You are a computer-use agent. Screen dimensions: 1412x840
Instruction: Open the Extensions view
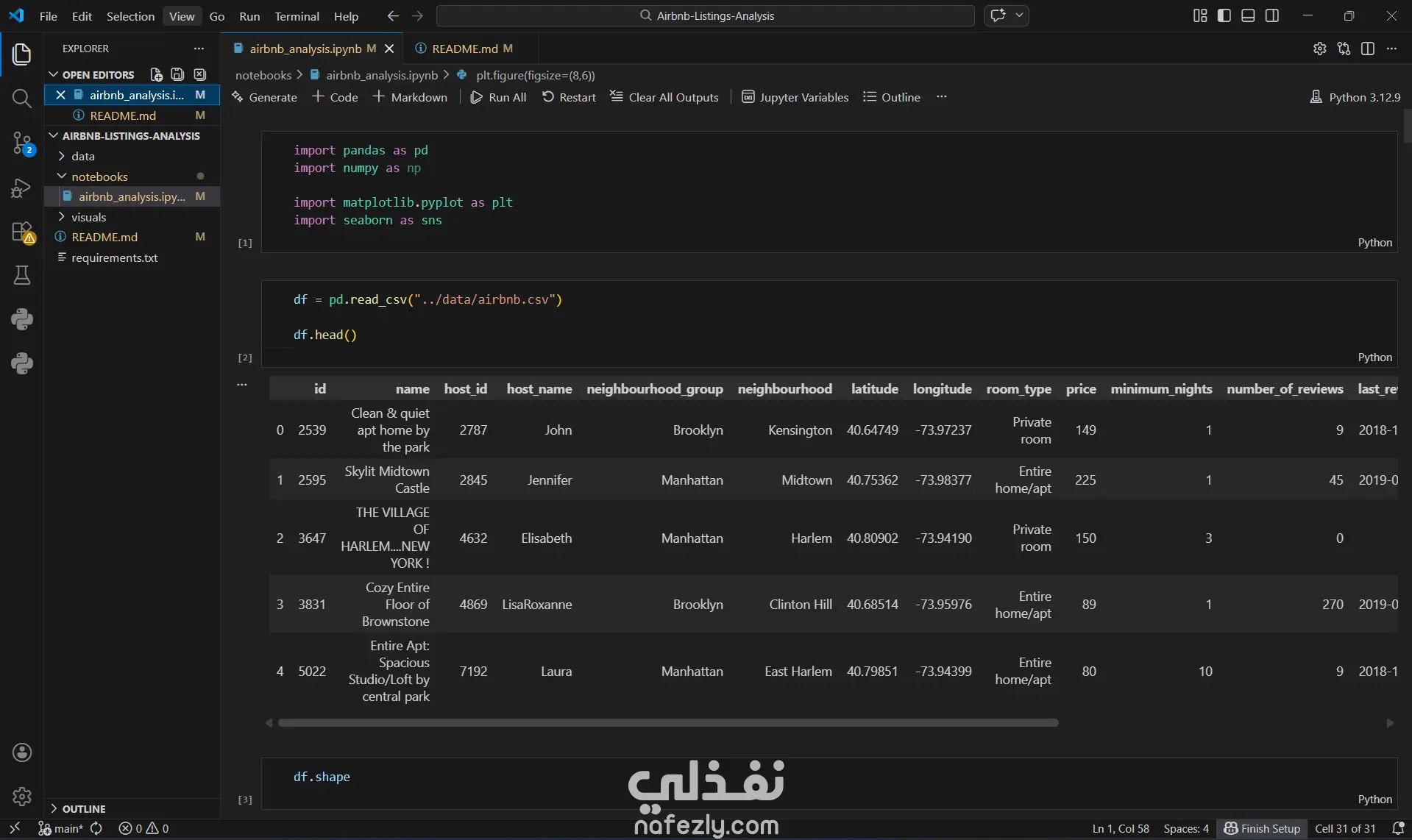[x=21, y=232]
